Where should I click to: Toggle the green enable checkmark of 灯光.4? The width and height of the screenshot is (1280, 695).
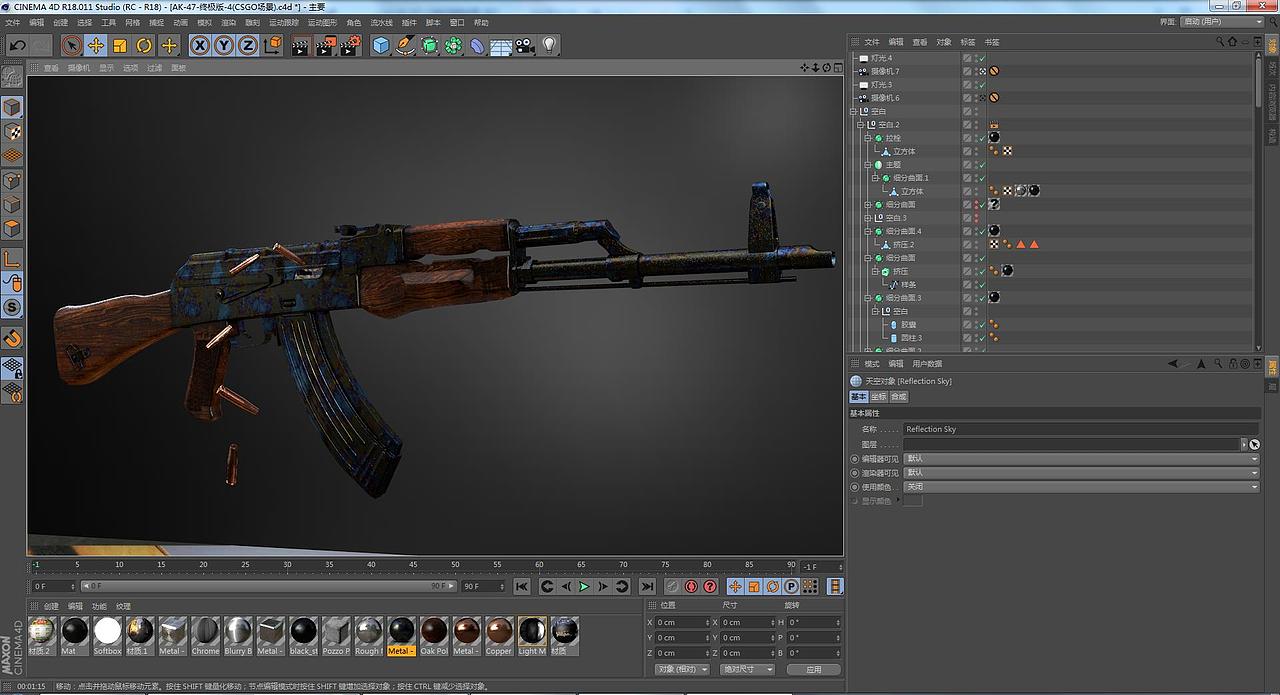(982, 59)
